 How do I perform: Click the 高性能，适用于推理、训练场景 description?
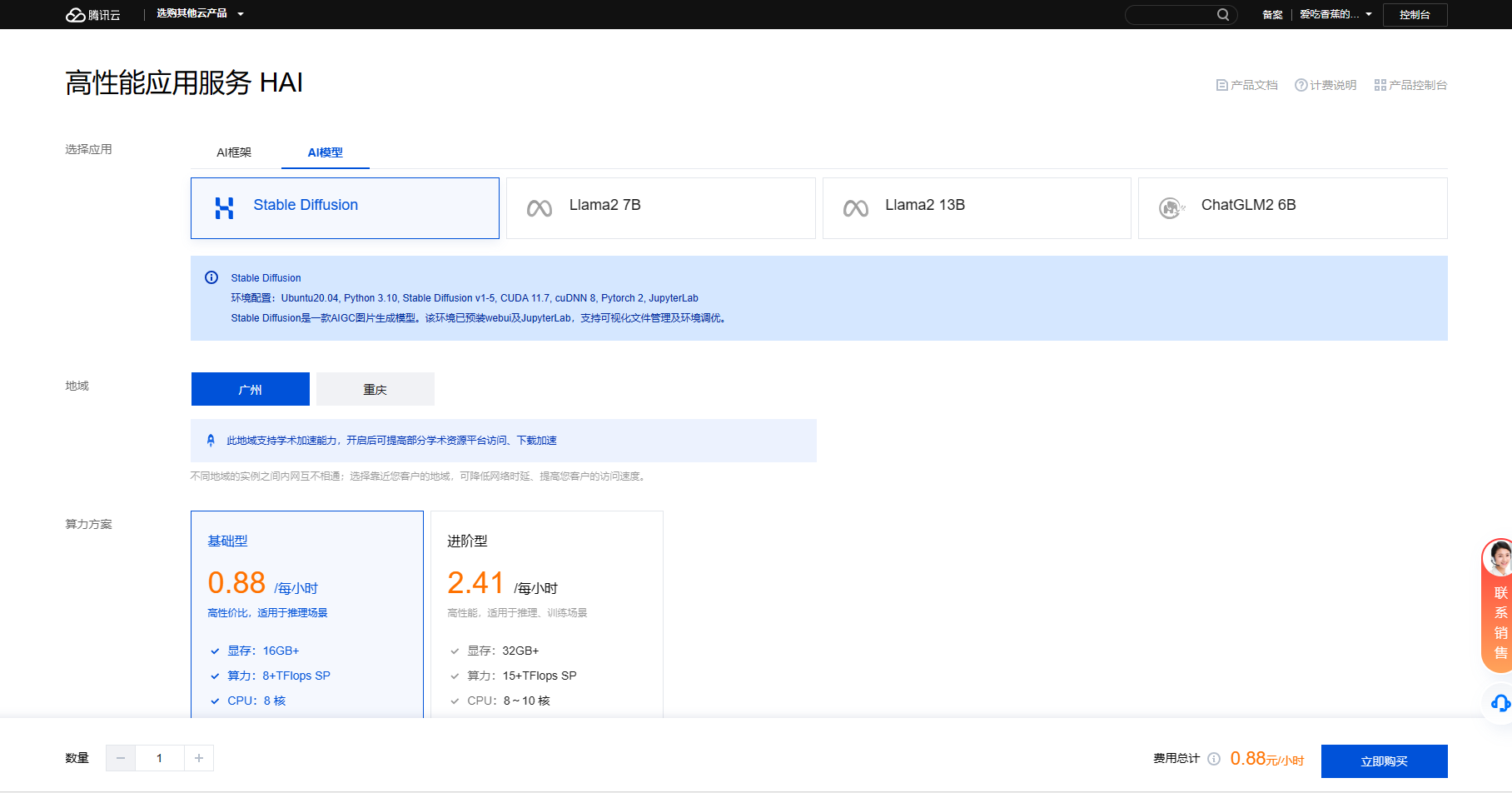click(517, 613)
